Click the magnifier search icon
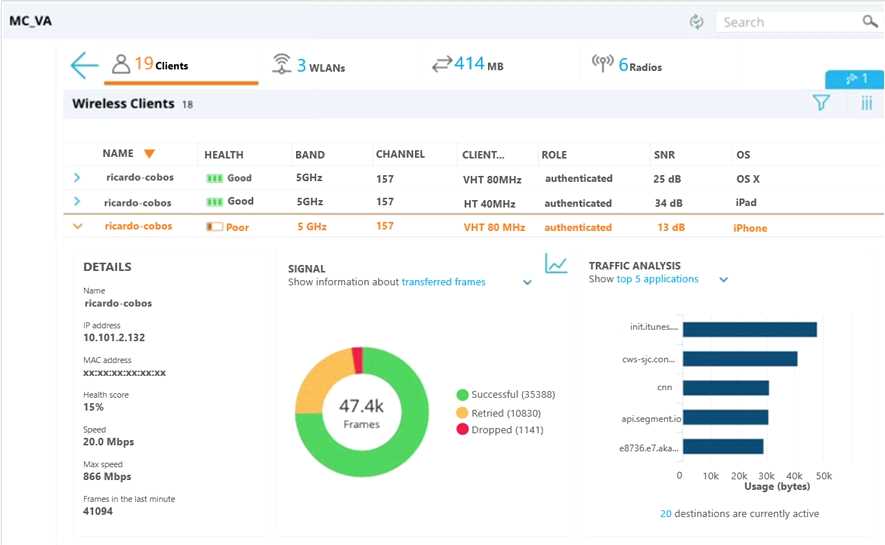 869,21
